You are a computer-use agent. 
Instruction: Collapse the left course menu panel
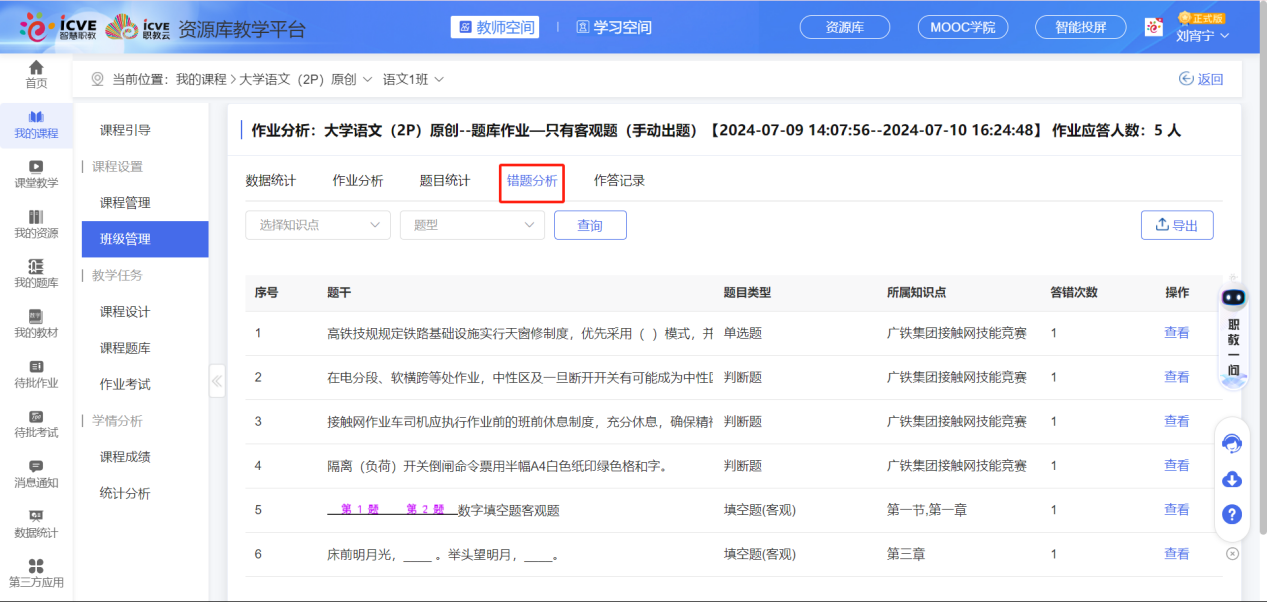click(217, 381)
